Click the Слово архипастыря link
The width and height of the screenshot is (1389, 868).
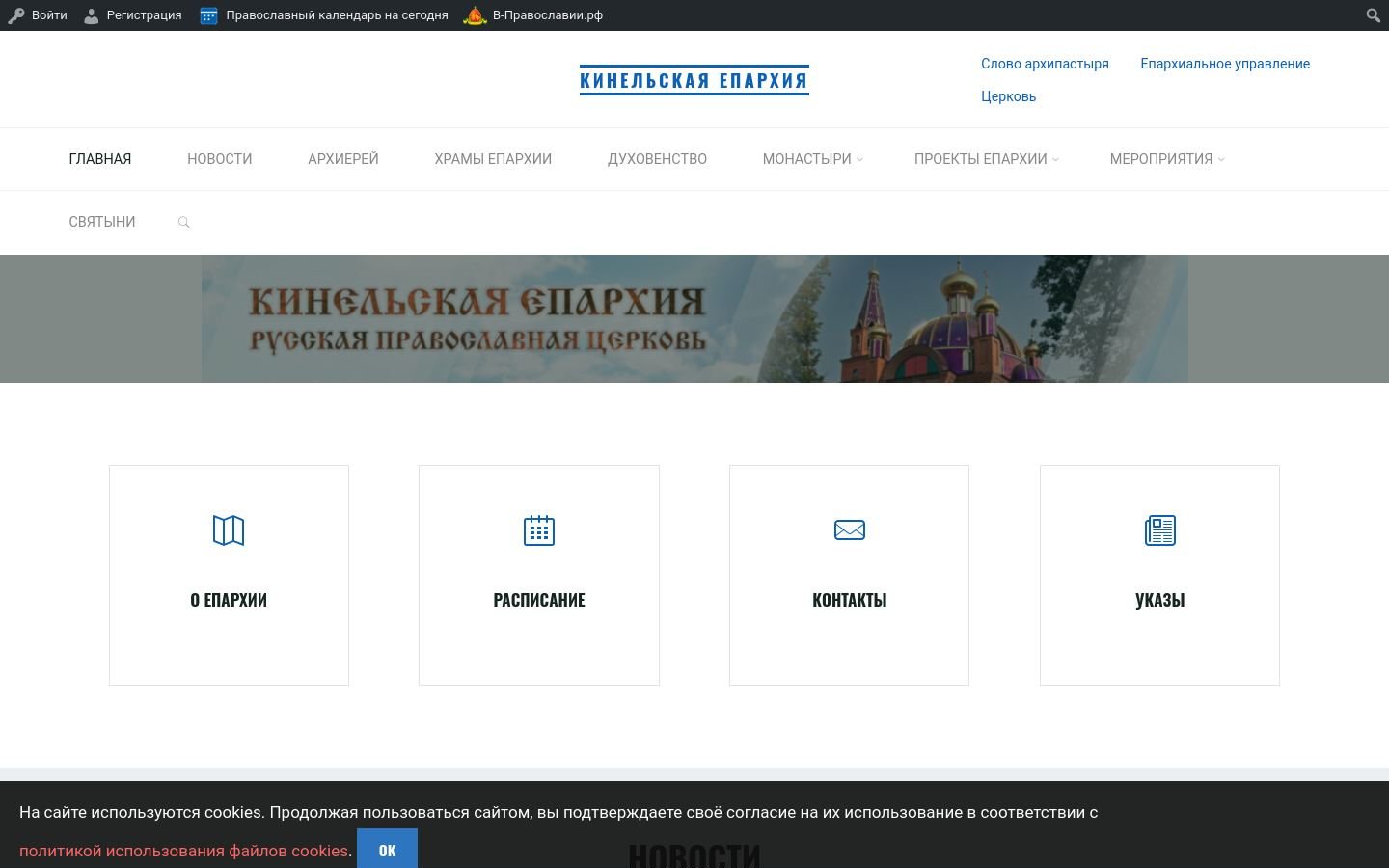[1045, 64]
